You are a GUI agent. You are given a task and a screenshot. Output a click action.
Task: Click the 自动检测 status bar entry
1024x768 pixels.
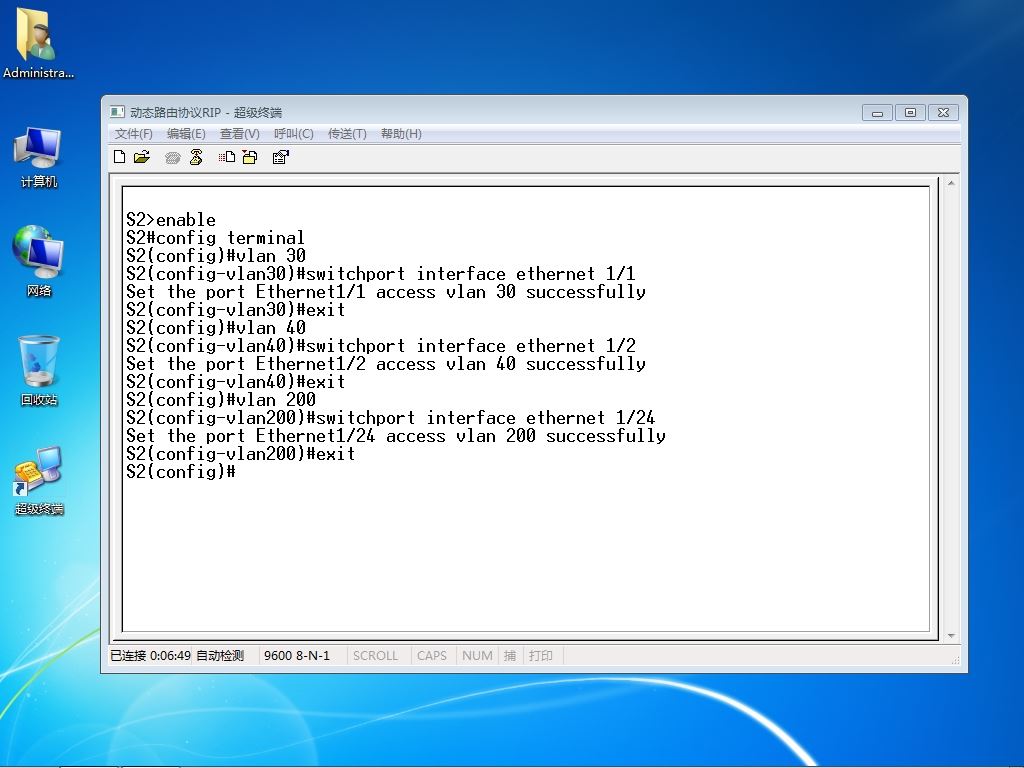(220, 656)
